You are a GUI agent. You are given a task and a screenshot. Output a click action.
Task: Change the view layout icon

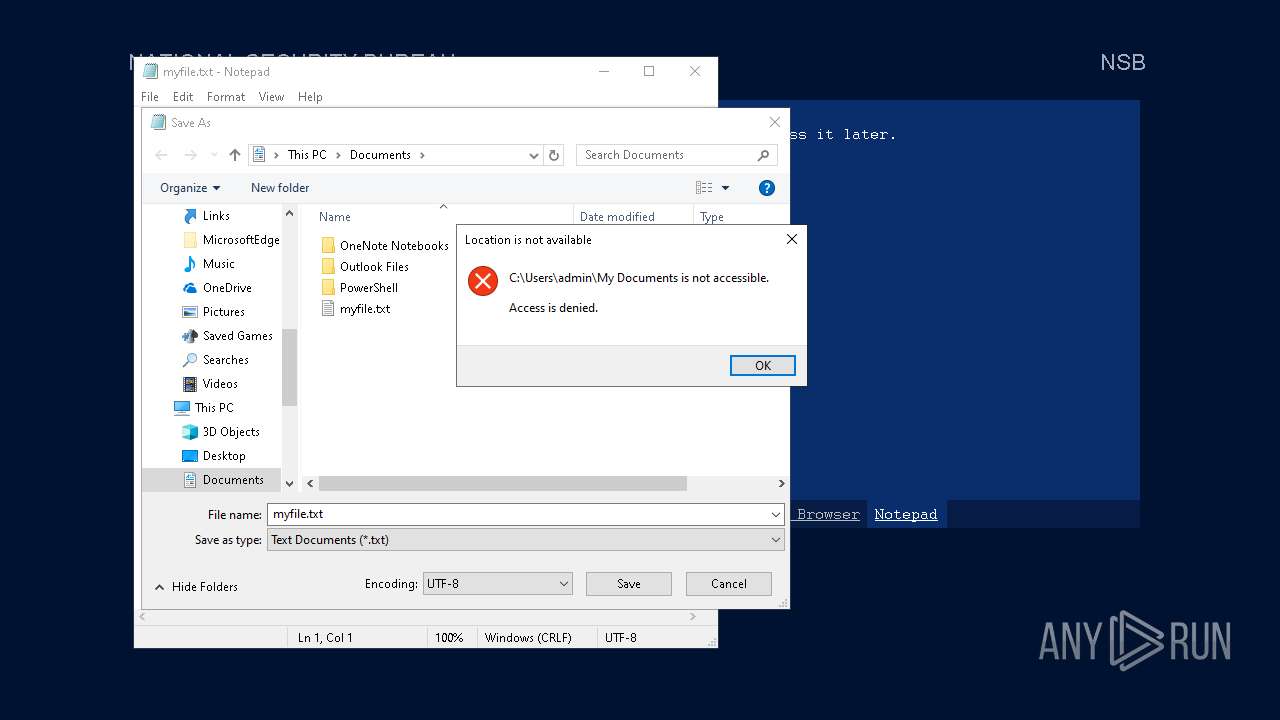(704, 188)
